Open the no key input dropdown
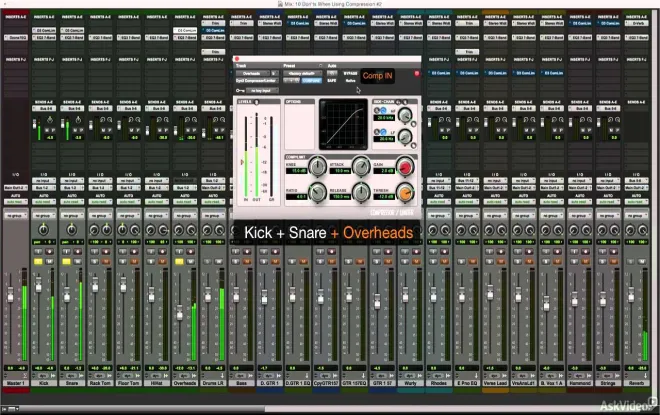660x415 pixels. 262,90
